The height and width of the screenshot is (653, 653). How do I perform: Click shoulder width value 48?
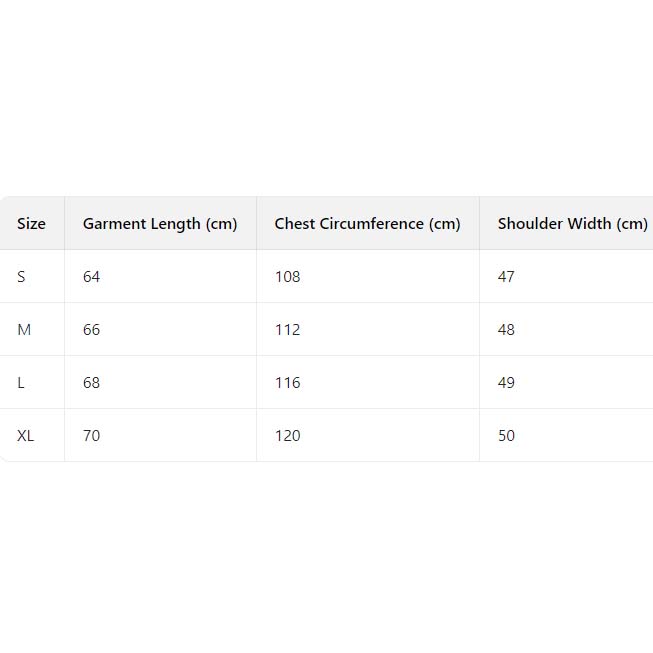click(x=506, y=330)
